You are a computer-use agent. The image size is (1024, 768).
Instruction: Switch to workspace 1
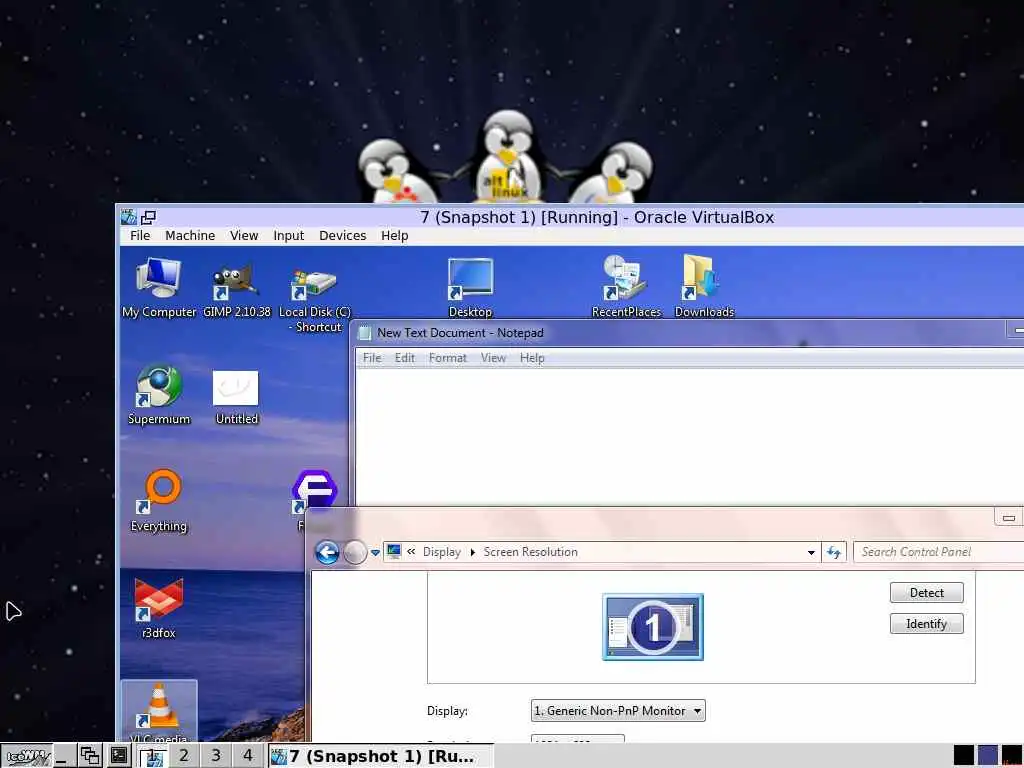tap(153, 756)
